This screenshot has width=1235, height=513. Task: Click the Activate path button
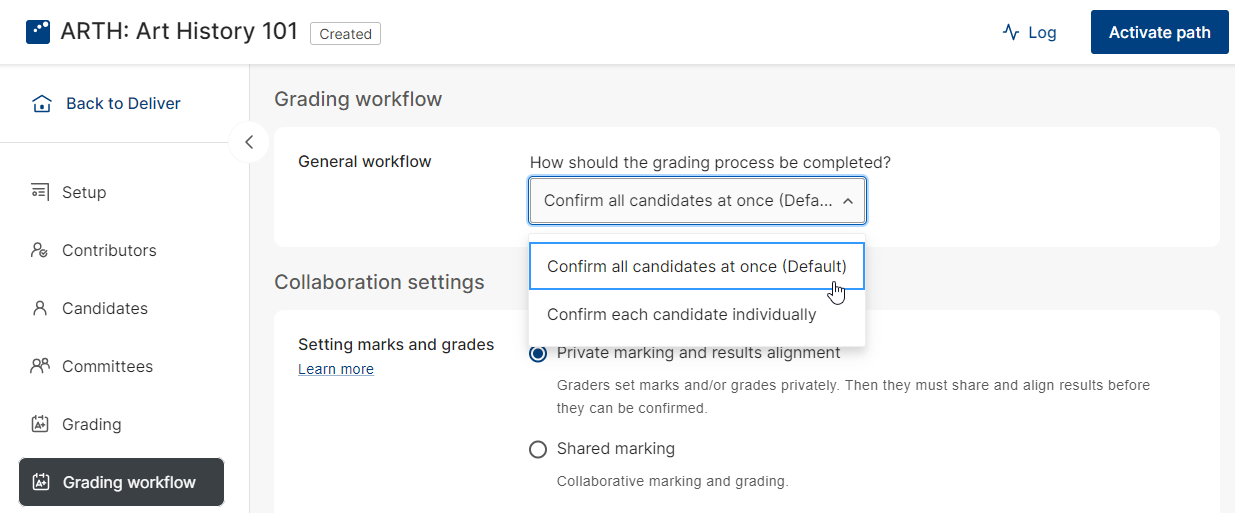(x=1160, y=32)
